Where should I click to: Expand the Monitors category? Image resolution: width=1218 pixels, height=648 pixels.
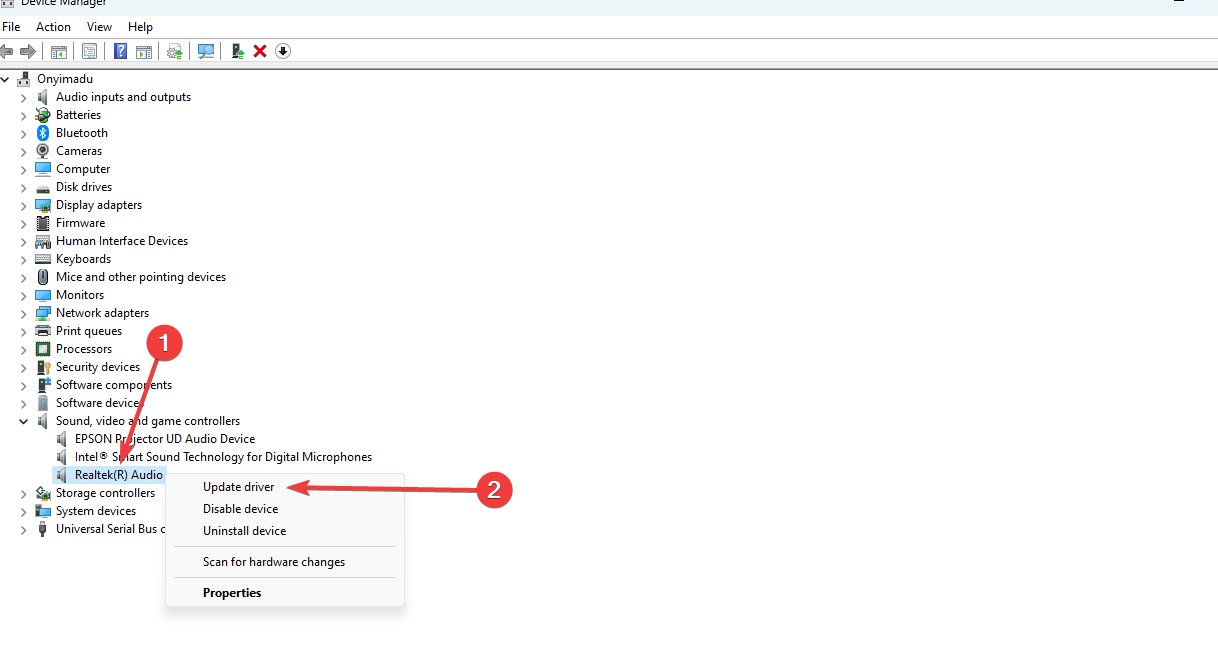tap(24, 295)
